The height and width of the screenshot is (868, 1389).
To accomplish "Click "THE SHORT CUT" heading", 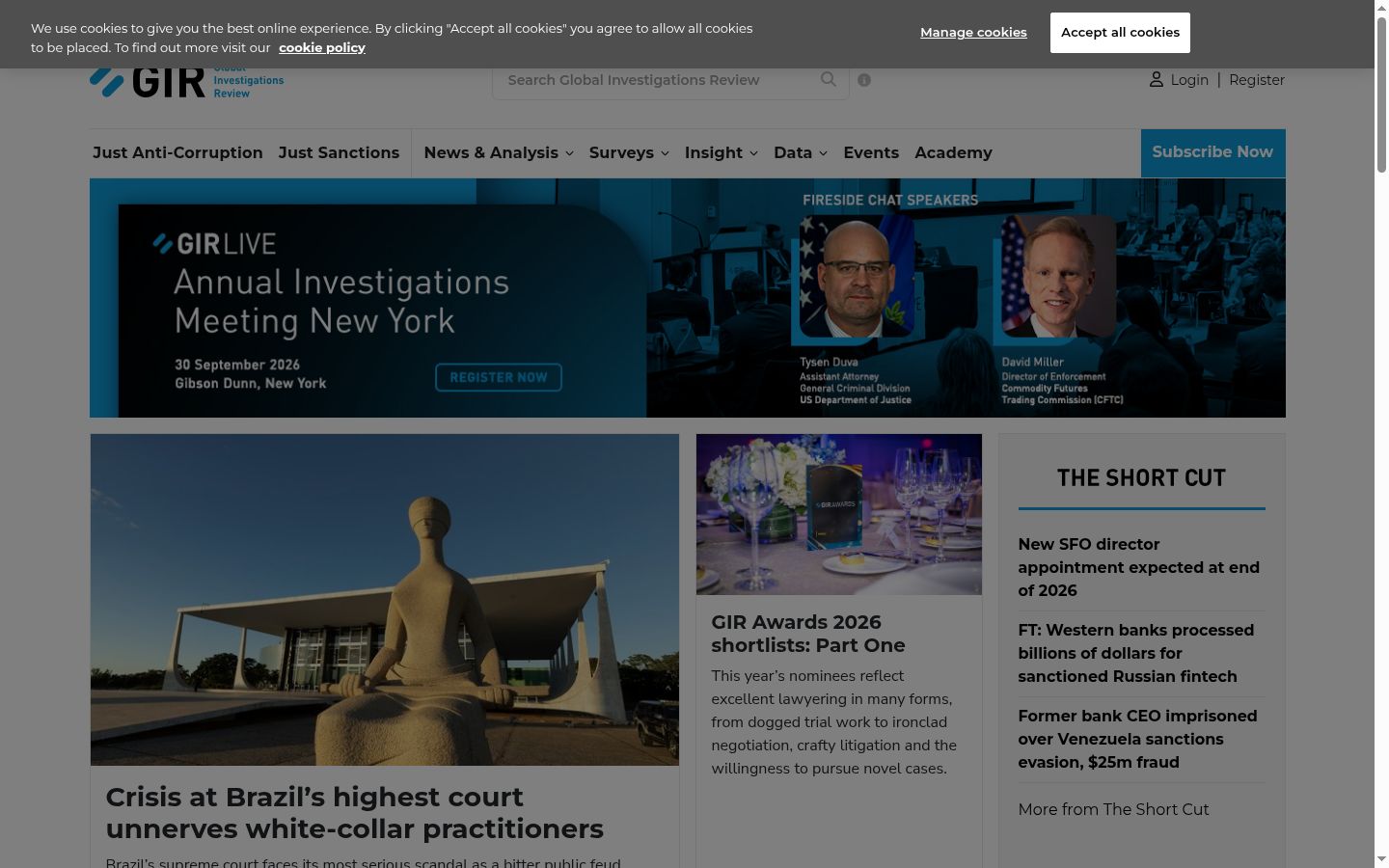I will pyautogui.click(x=1141, y=477).
